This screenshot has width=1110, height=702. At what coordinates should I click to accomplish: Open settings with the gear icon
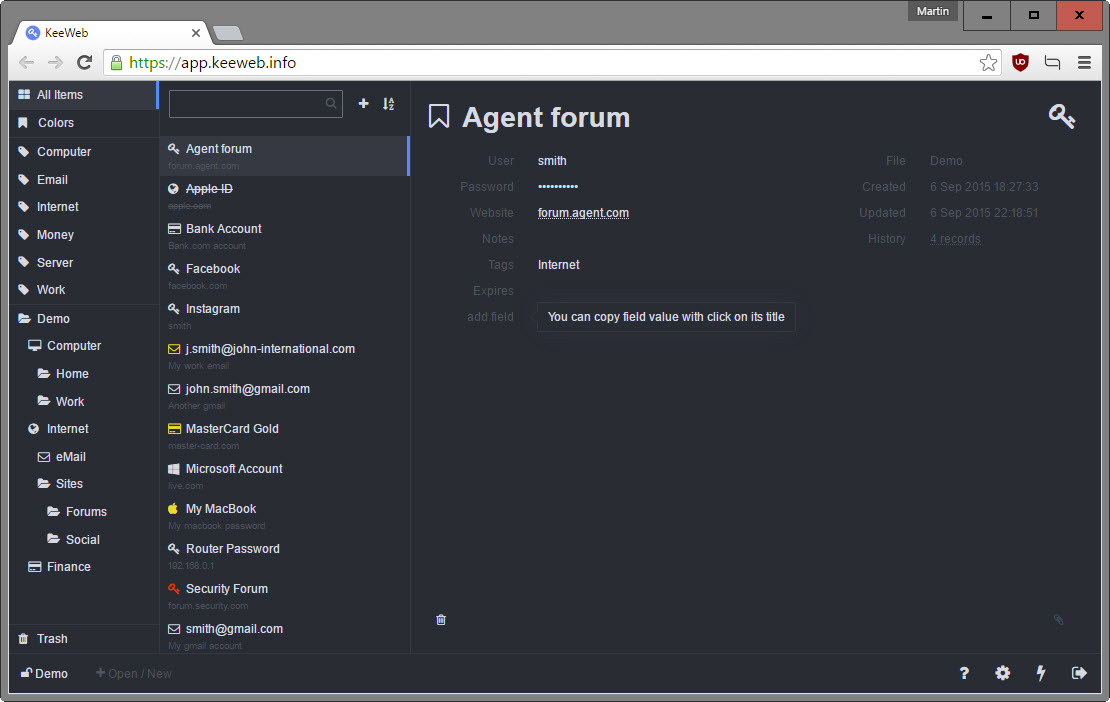click(x=1002, y=673)
